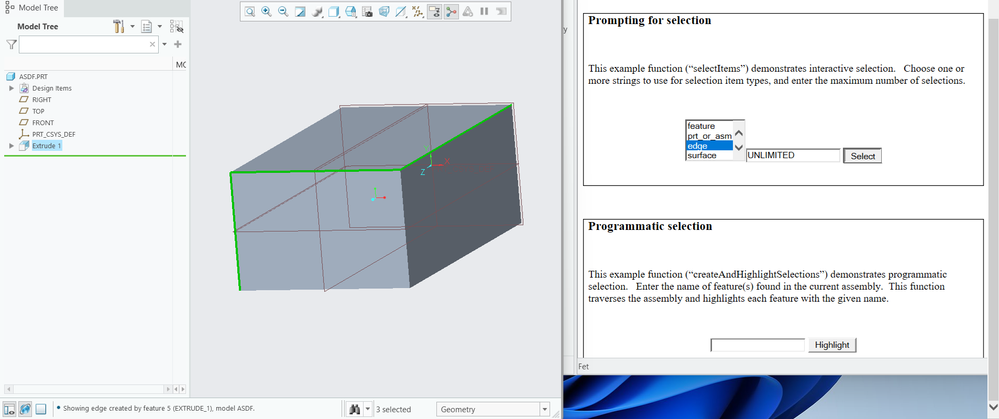Open the Geometry selection filter dropdown

tap(544, 408)
